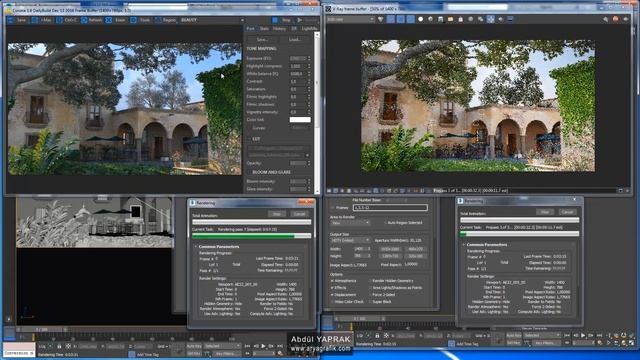Collapse Common Parameters in right Rendering dialog

pos(464,244)
